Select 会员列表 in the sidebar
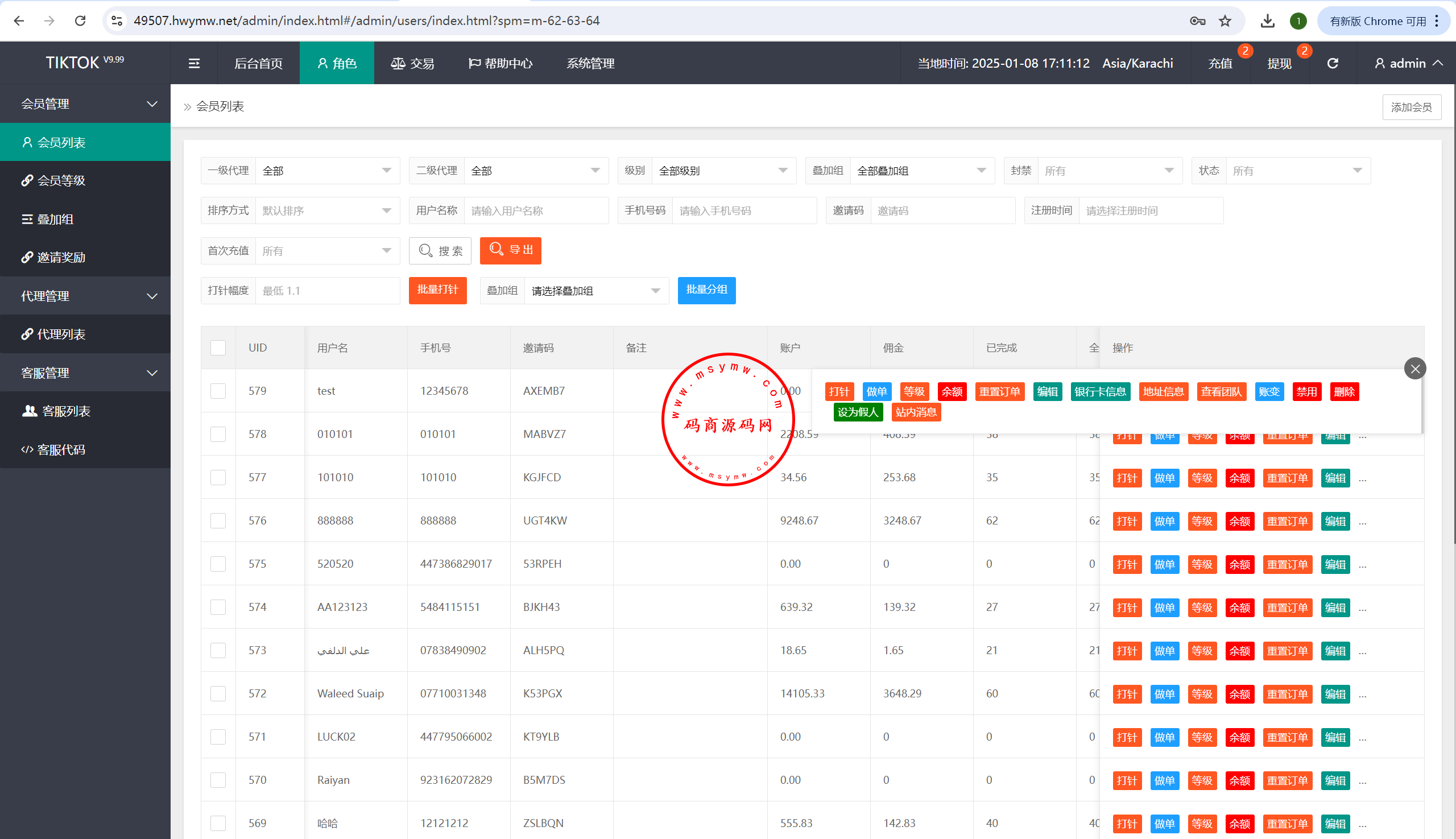1456x839 pixels. [x=85, y=142]
